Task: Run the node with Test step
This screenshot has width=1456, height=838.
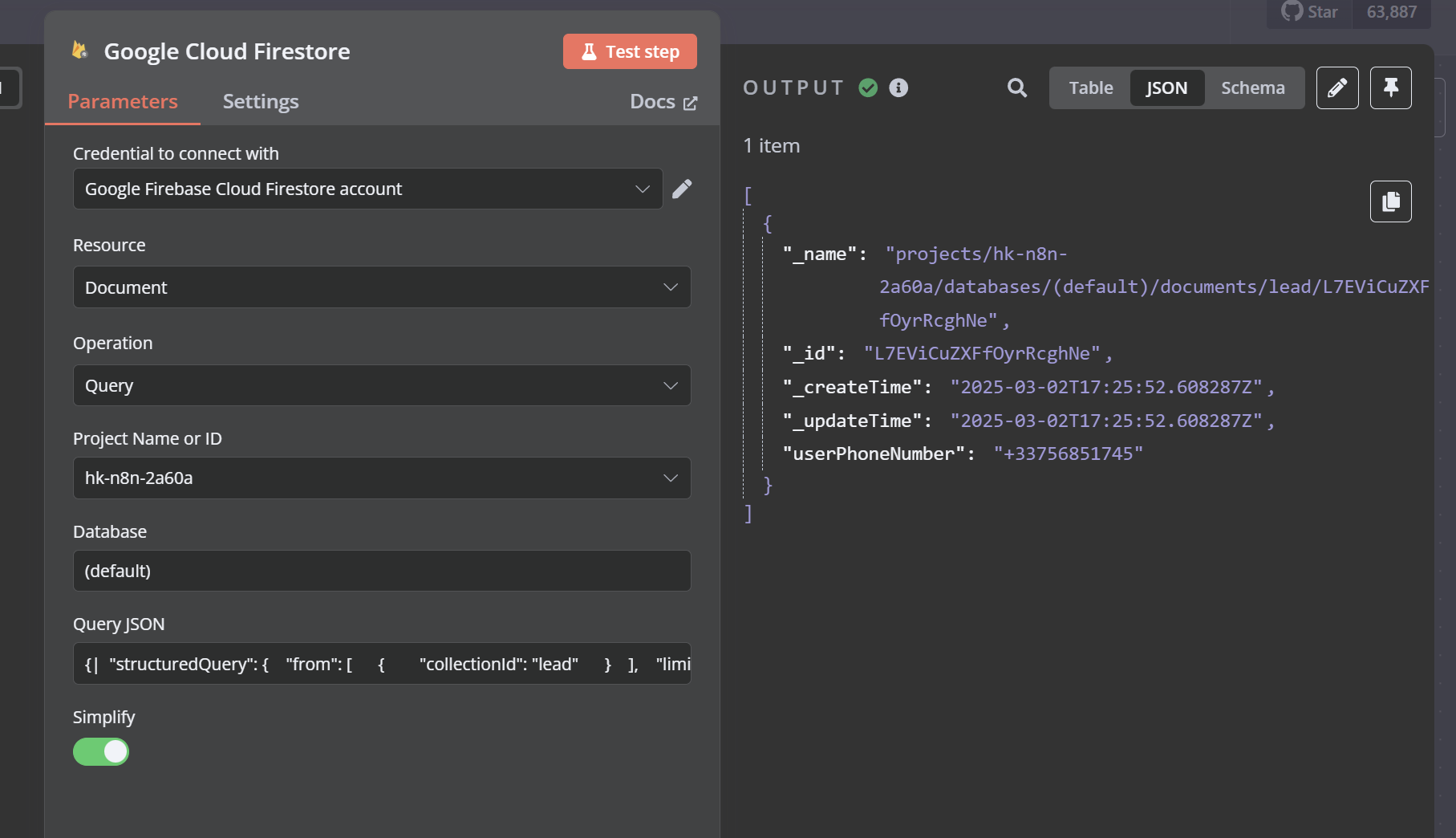Action: click(x=629, y=51)
